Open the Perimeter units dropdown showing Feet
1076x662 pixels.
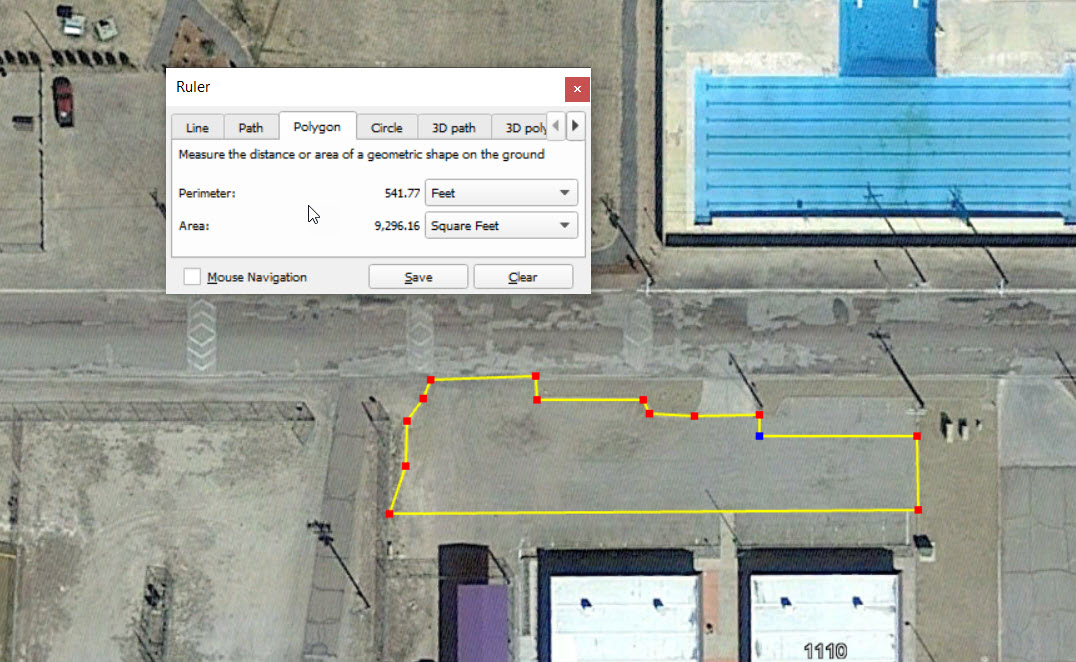(501, 192)
